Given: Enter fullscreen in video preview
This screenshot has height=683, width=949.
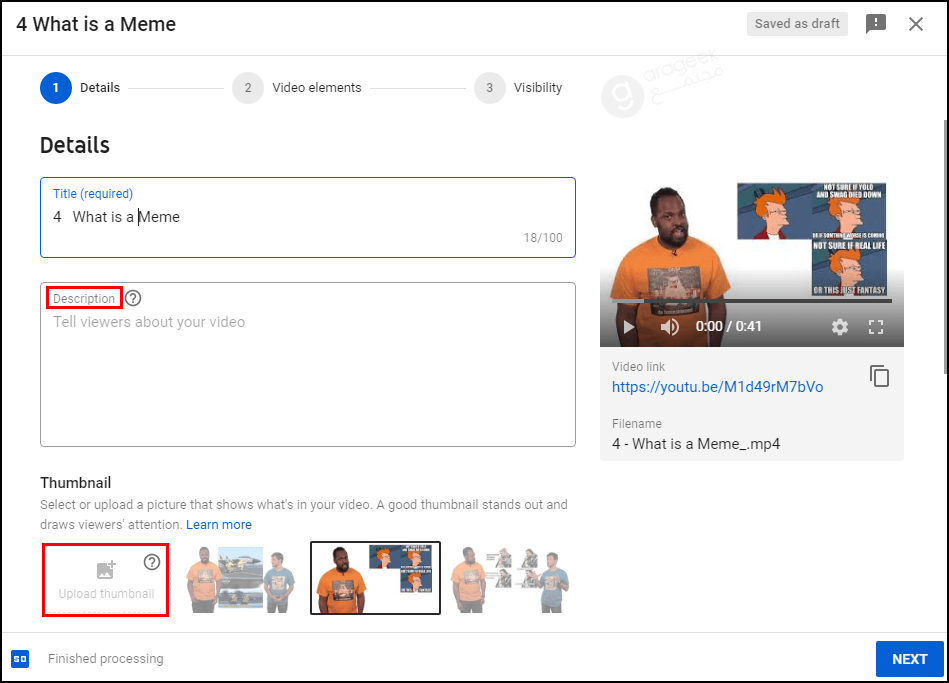Looking at the screenshot, I should 876,327.
